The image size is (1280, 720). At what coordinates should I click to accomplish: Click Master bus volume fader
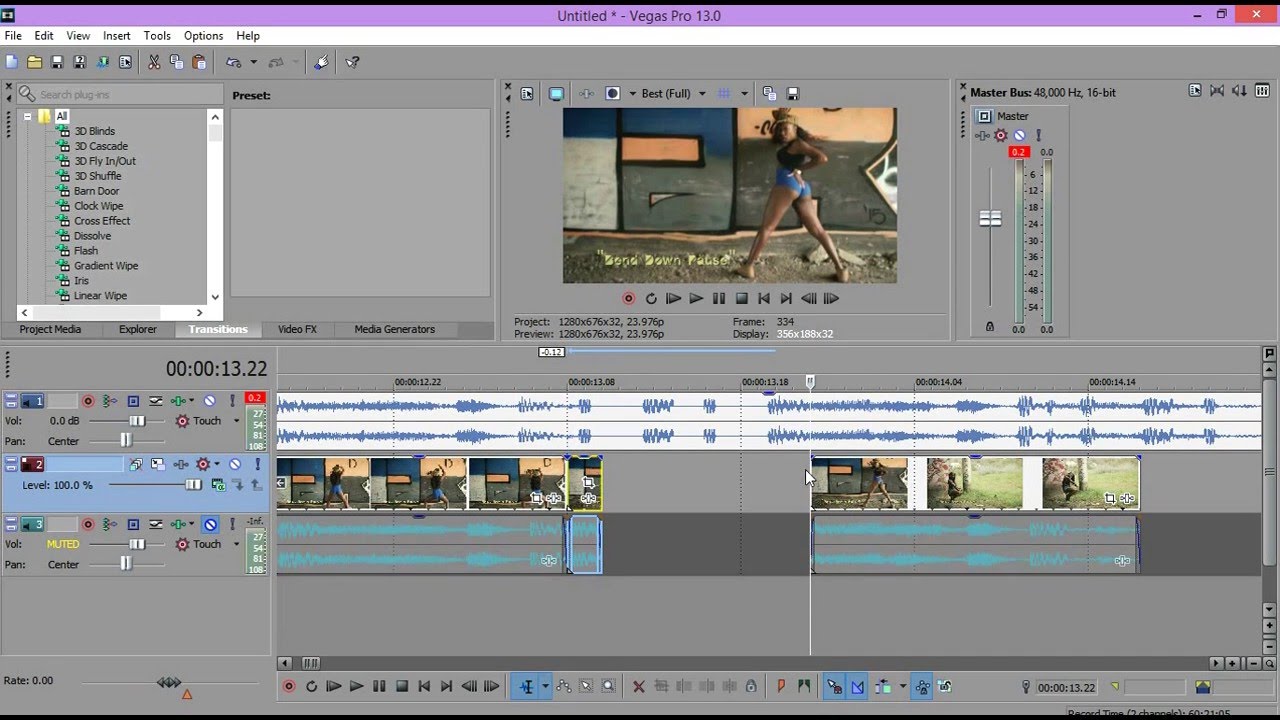click(990, 218)
